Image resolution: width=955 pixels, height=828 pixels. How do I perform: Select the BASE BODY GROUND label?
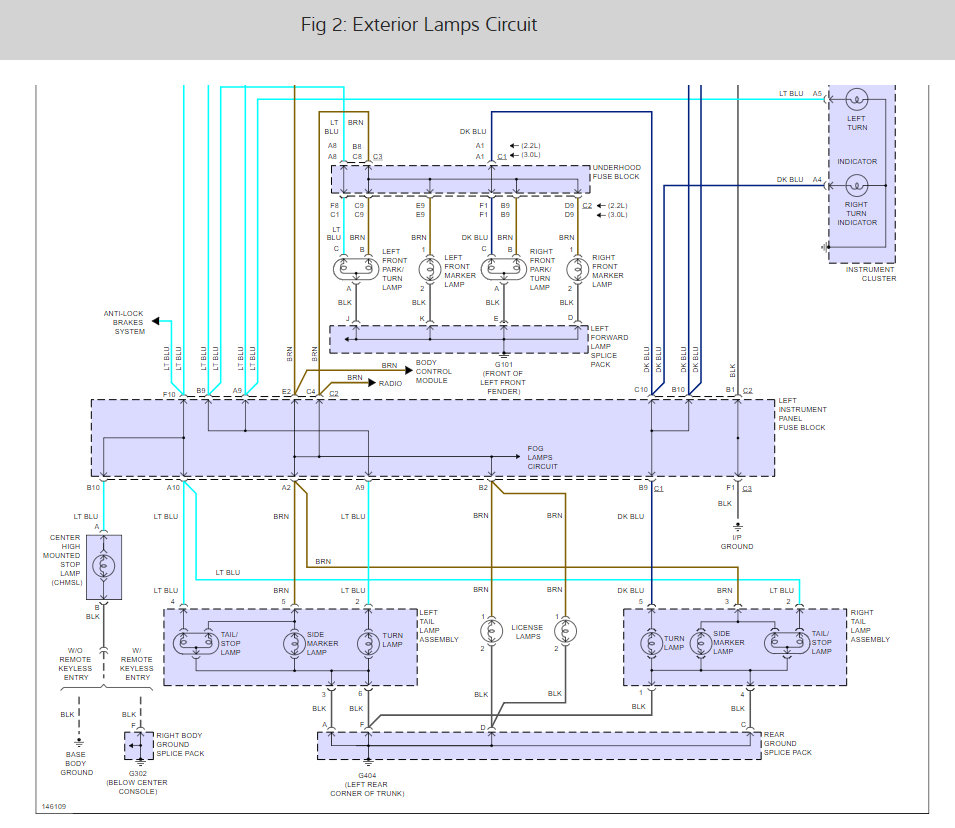point(77,763)
